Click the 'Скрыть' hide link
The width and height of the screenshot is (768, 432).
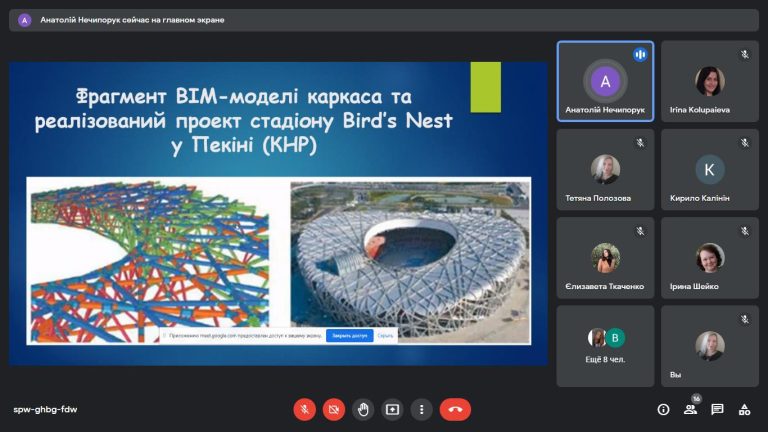[x=385, y=336]
